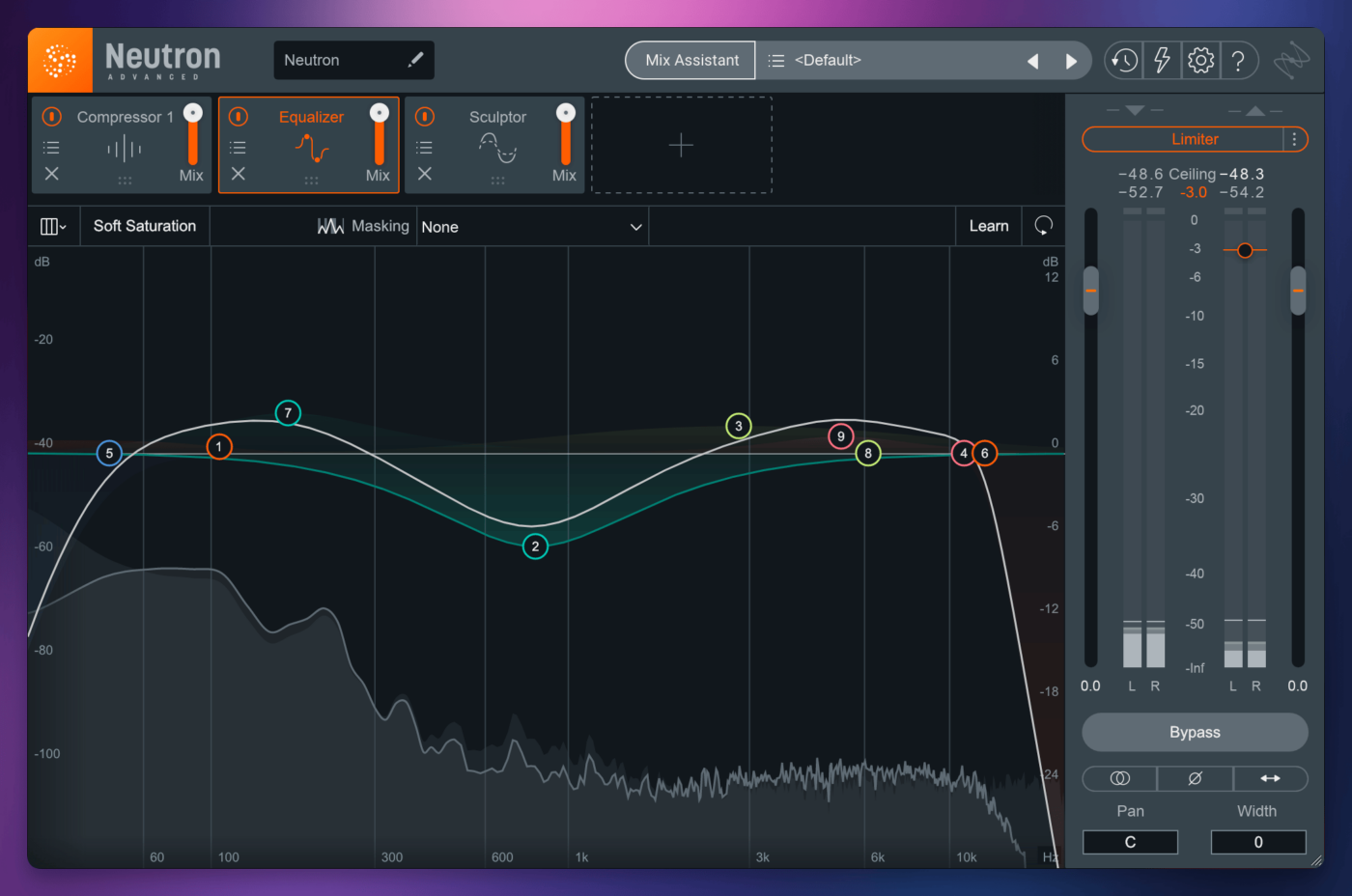Open Limiter options three-dot menu
Image resolution: width=1352 pixels, height=896 pixels.
(x=1295, y=139)
